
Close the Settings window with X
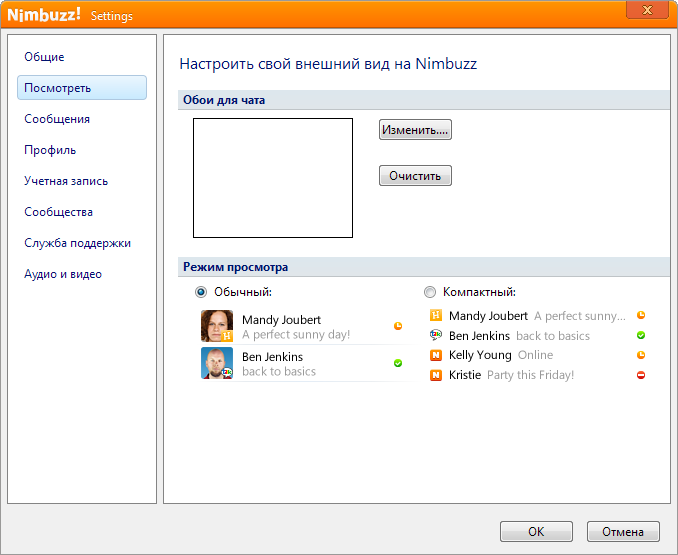tap(647, 10)
